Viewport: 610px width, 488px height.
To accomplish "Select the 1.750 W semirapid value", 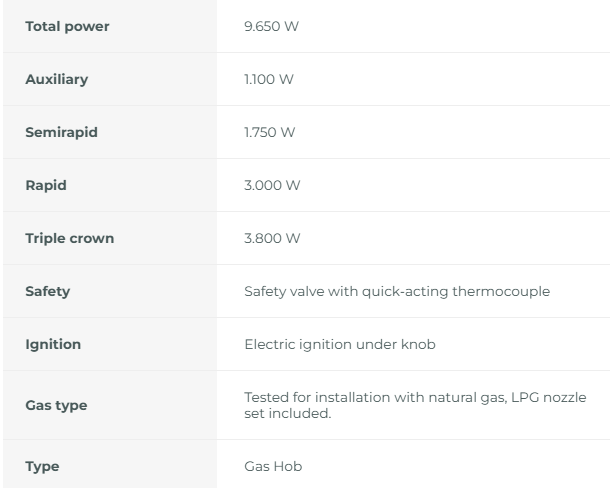I will pyautogui.click(x=270, y=132).
